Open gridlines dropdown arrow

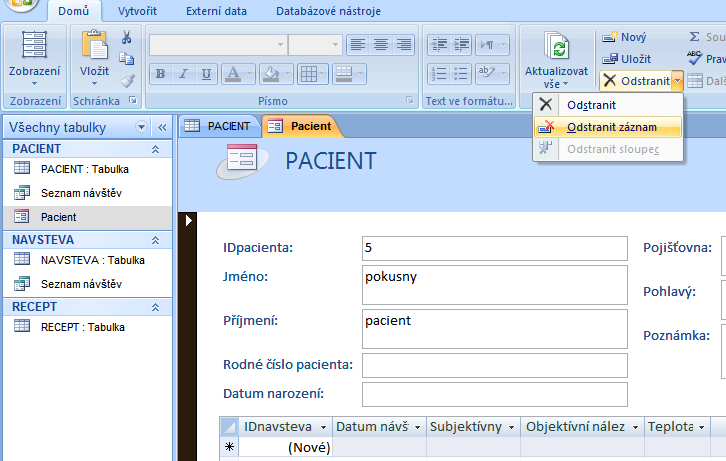[322, 74]
